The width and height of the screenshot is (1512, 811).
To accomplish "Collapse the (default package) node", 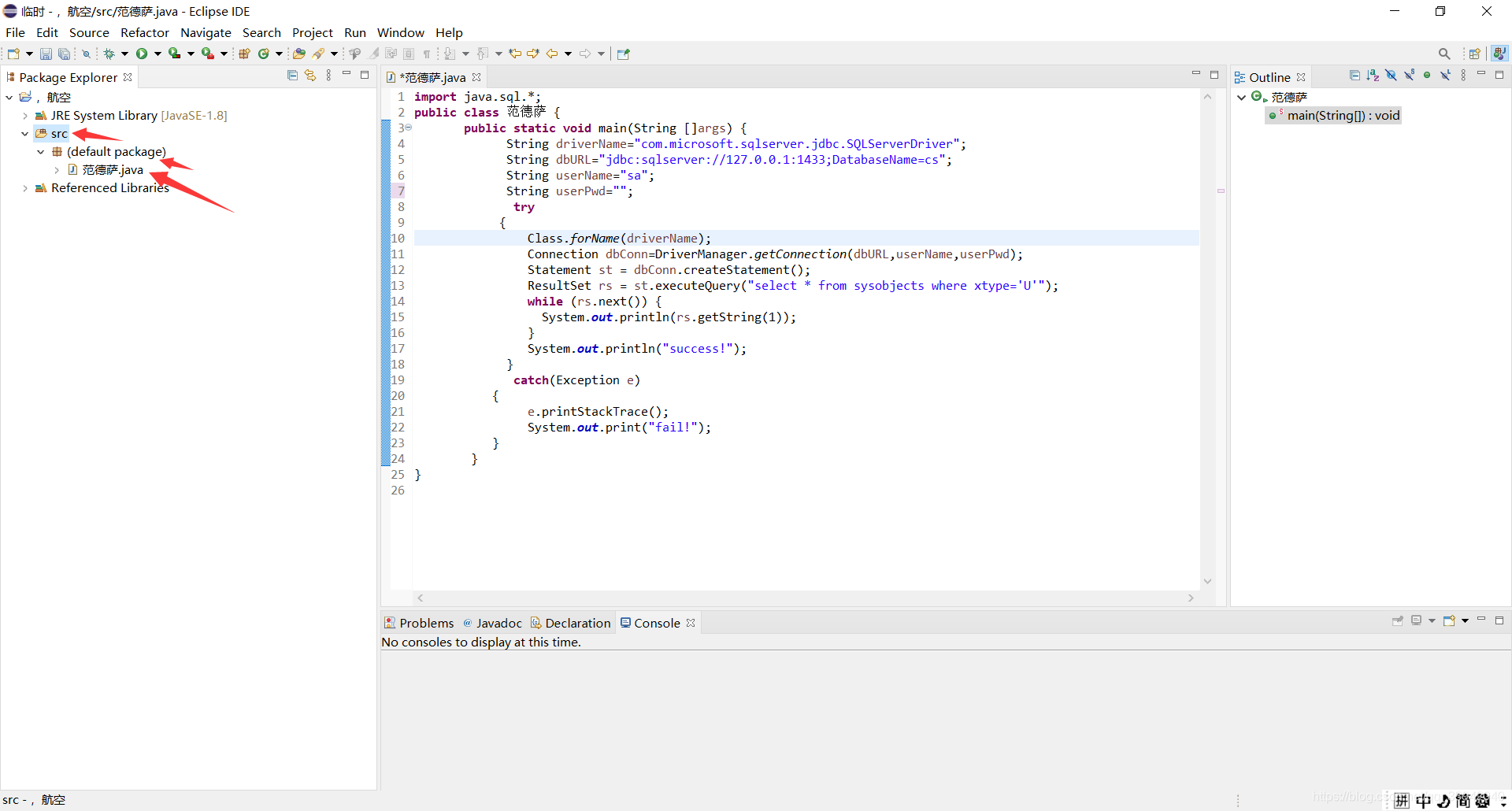I will click(41, 152).
